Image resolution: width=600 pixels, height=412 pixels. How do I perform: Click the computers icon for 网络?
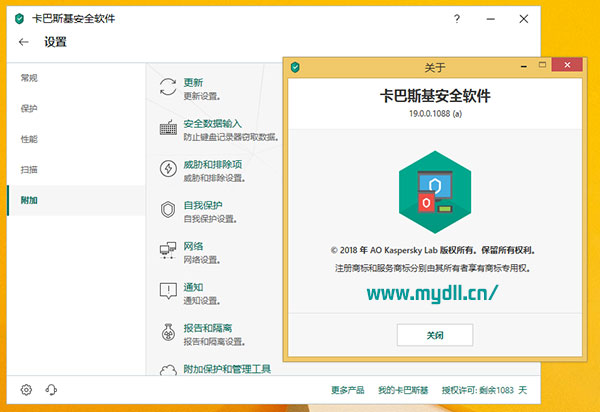point(168,250)
